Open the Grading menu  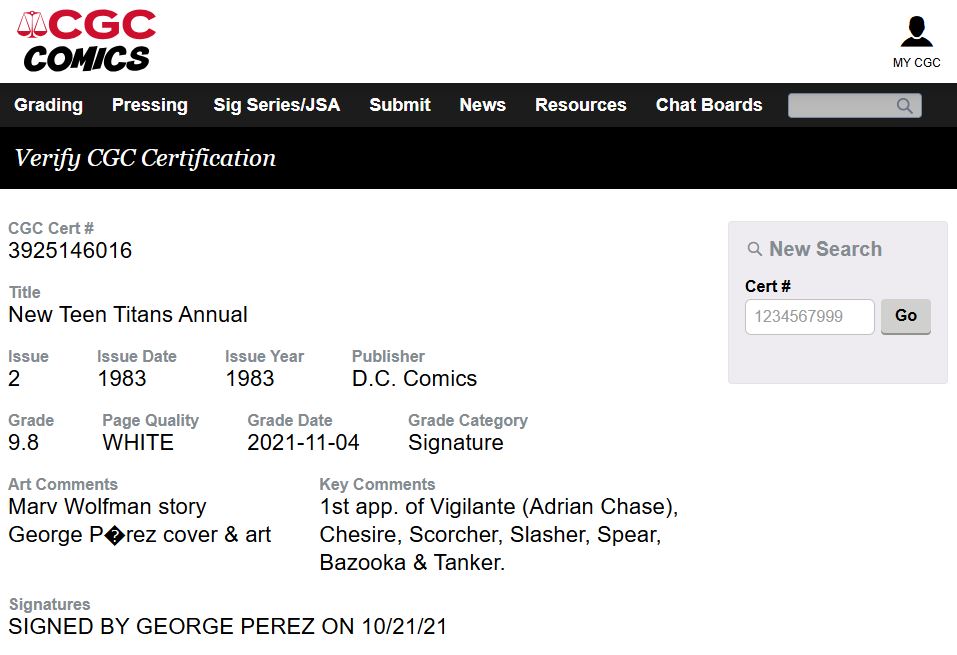click(x=48, y=105)
